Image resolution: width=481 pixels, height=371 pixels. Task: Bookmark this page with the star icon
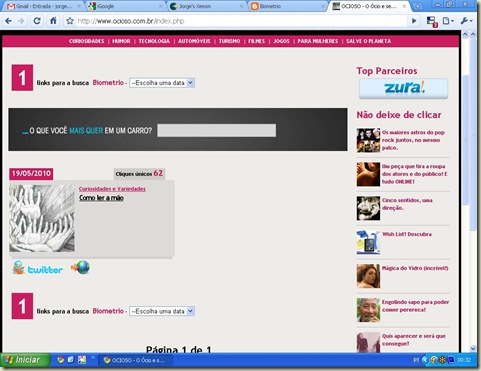(70, 21)
